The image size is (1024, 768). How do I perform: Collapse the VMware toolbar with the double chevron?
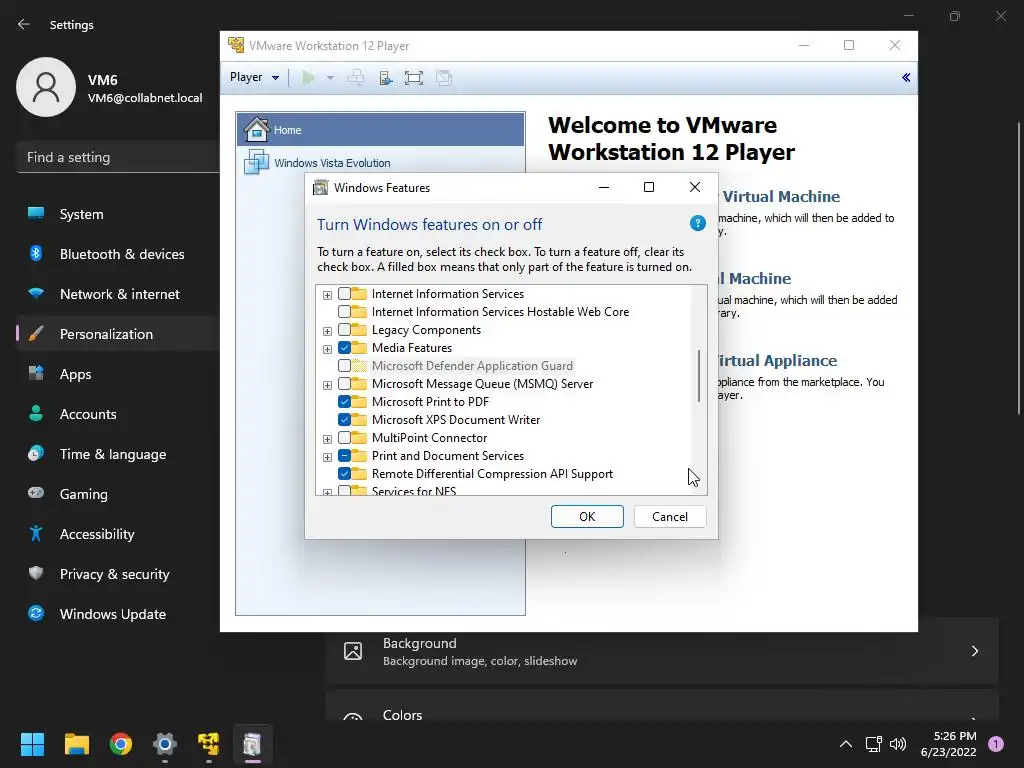coord(906,78)
